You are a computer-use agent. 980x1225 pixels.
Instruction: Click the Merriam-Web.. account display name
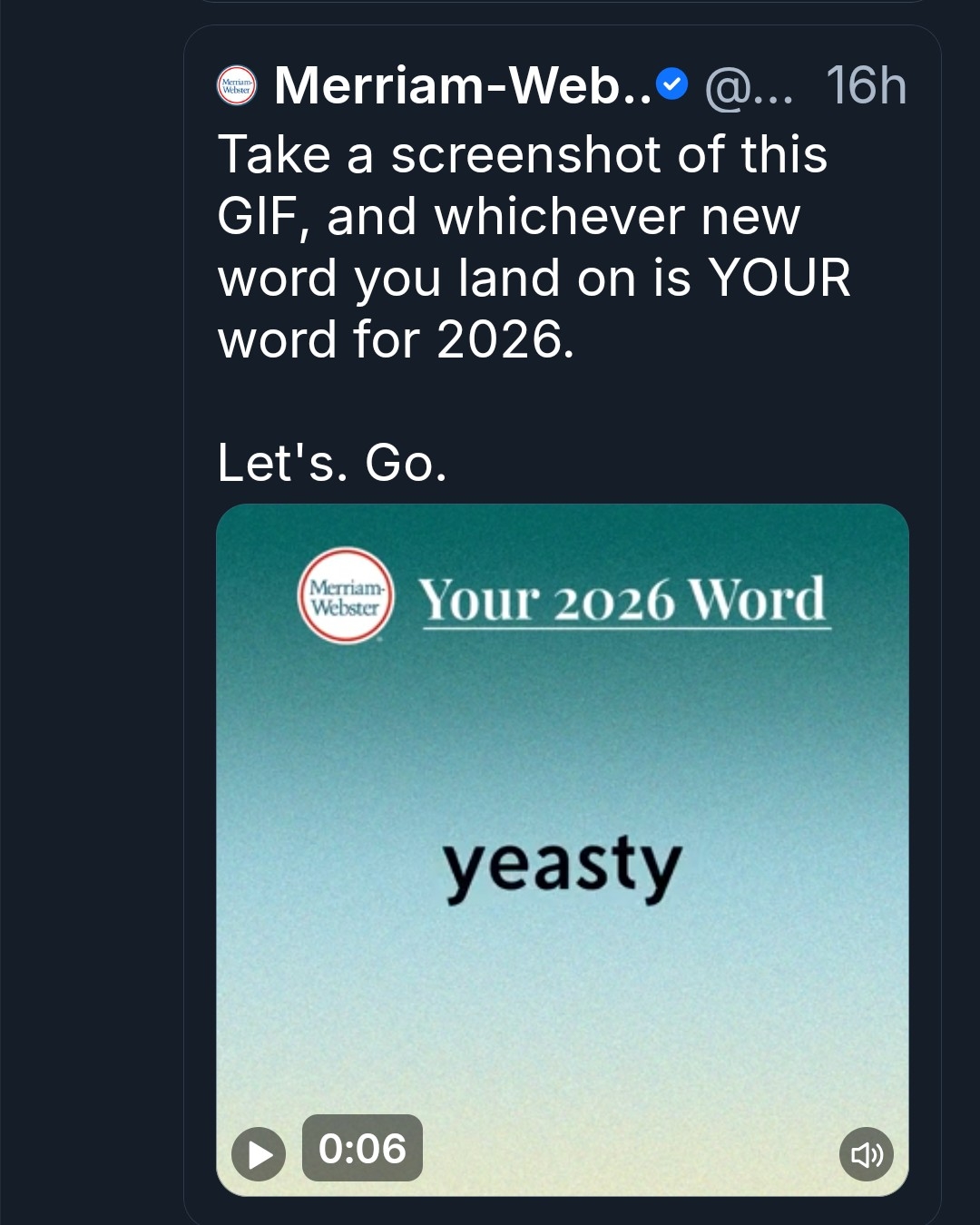(x=463, y=85)
